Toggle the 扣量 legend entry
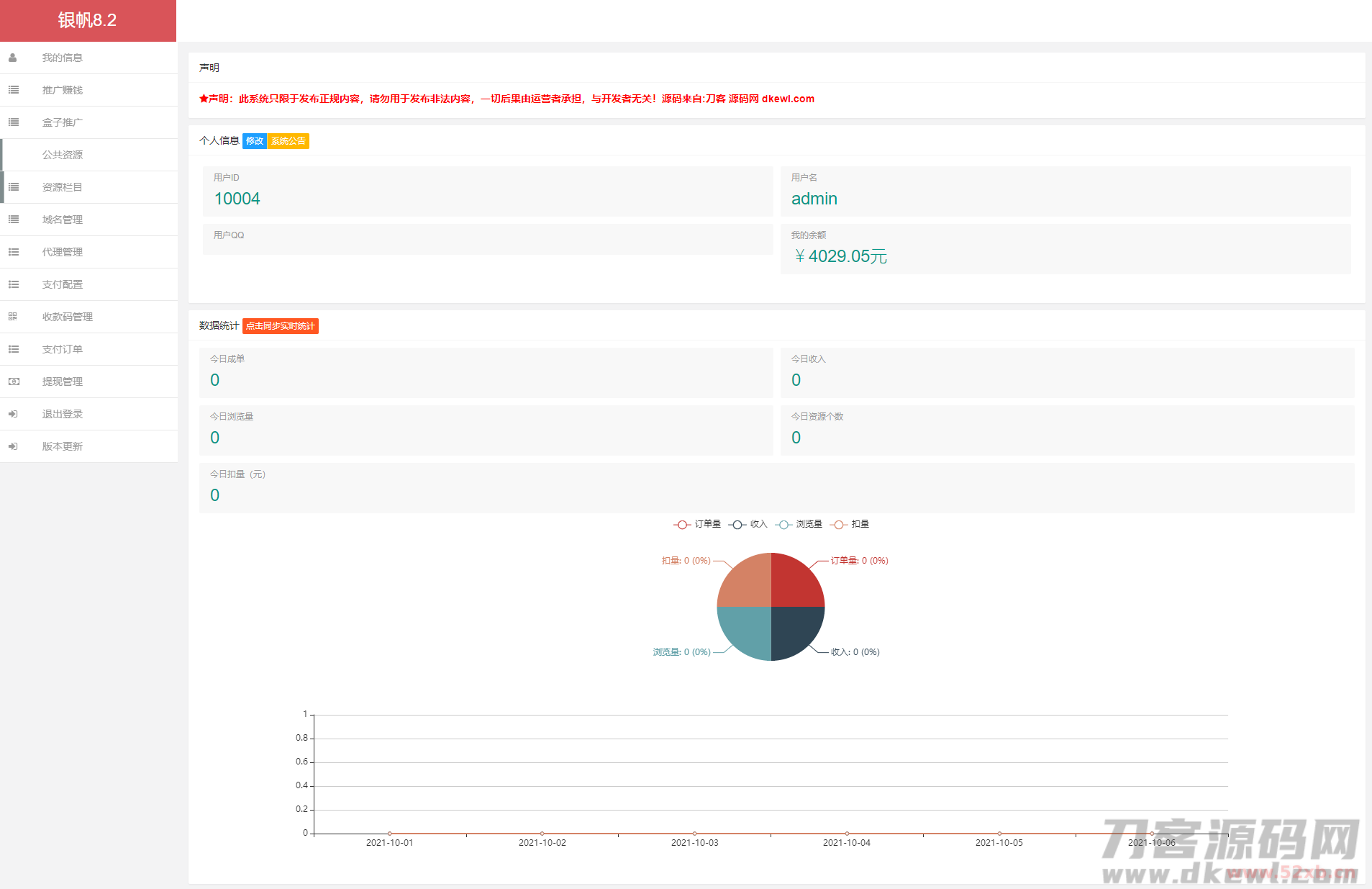1372x889 pixels. (850, 524)
